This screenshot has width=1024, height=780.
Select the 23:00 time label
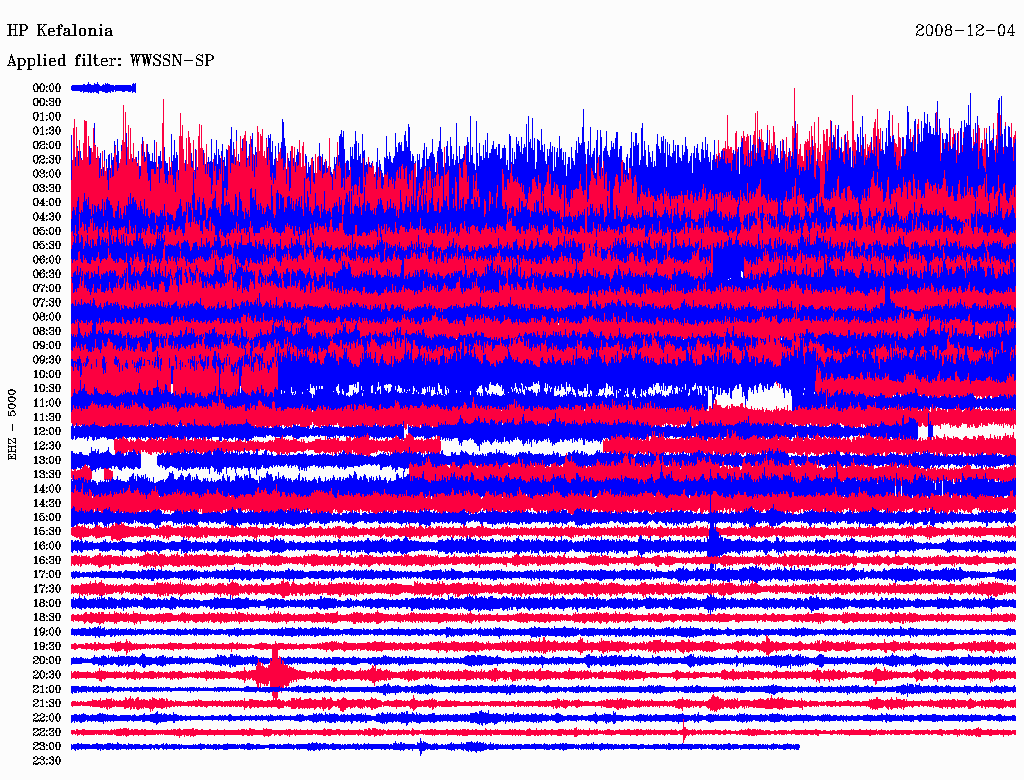47,747
